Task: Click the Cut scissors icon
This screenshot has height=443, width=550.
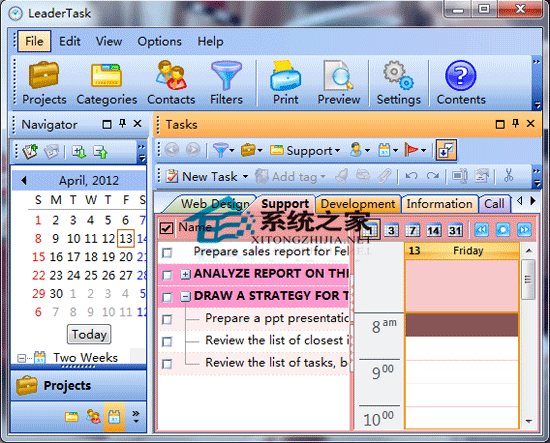Action: (508, 175)
